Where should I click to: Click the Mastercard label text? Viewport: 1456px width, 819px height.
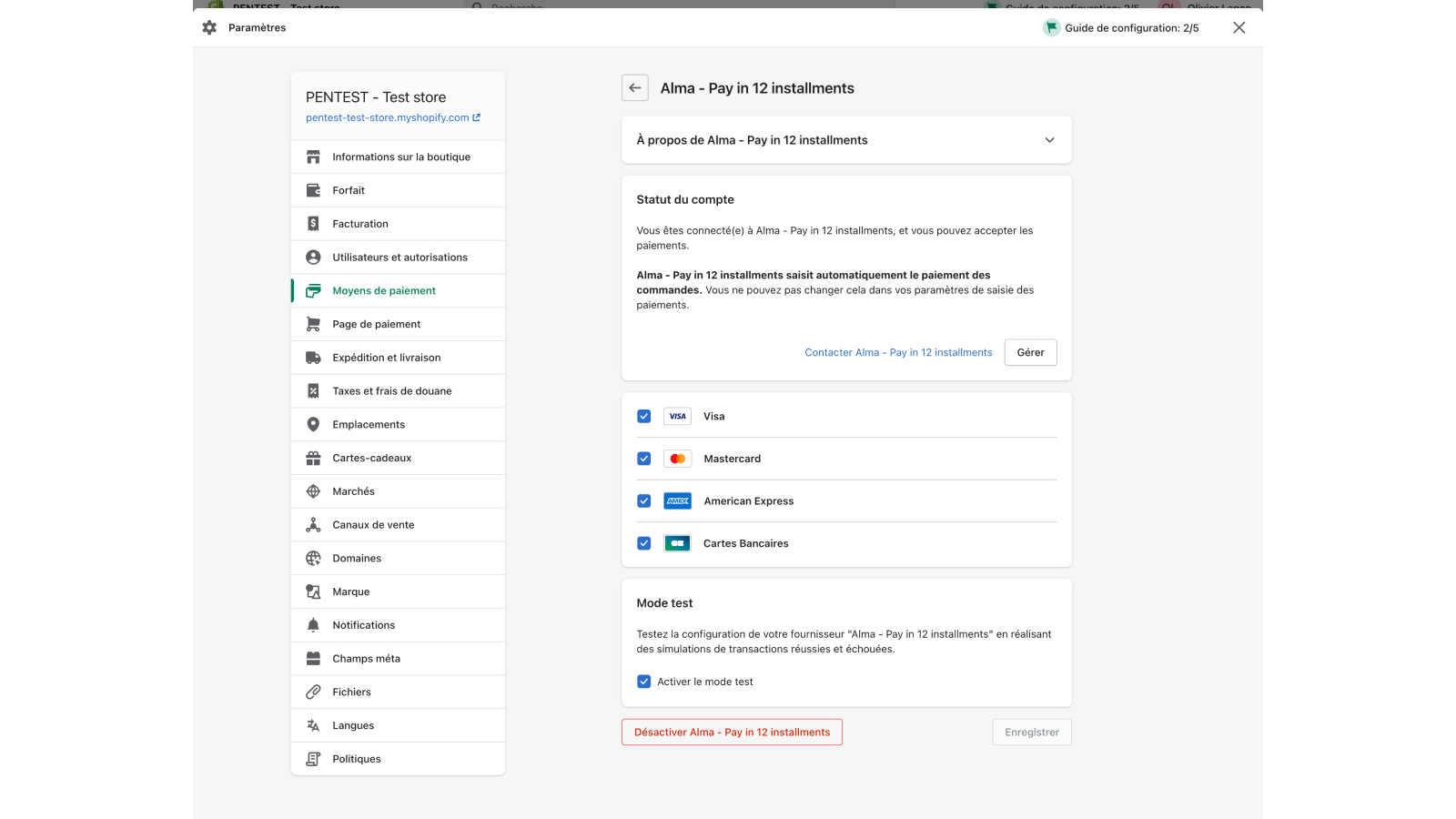733,459
